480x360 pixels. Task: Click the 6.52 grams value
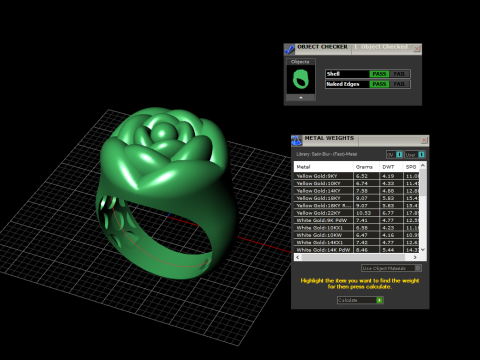[362, 176]
